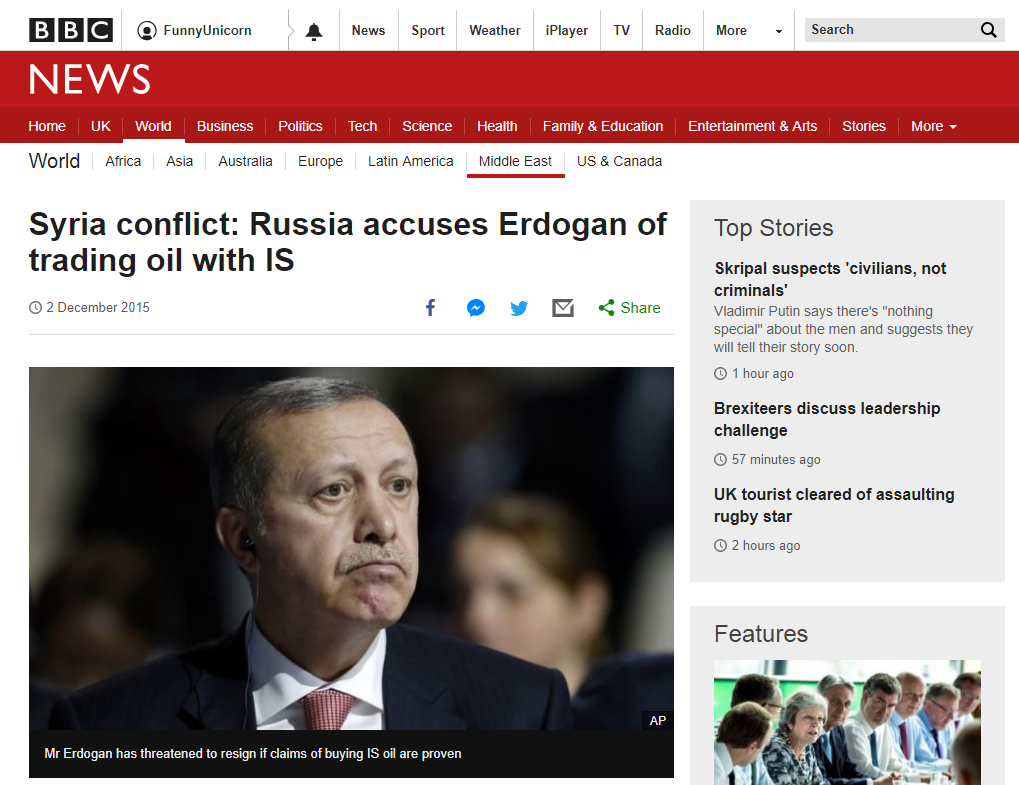Select the Tech tab

[x=362, y=126]
